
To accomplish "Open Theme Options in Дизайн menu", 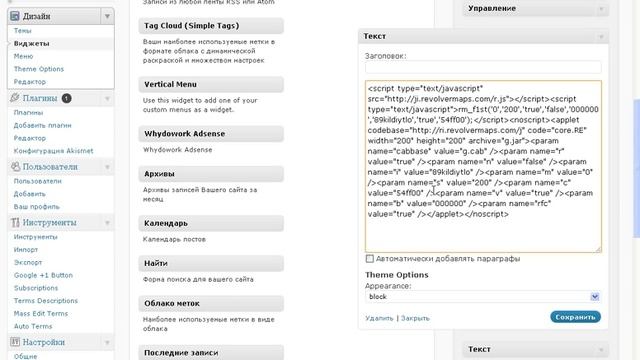I will 39,69.
